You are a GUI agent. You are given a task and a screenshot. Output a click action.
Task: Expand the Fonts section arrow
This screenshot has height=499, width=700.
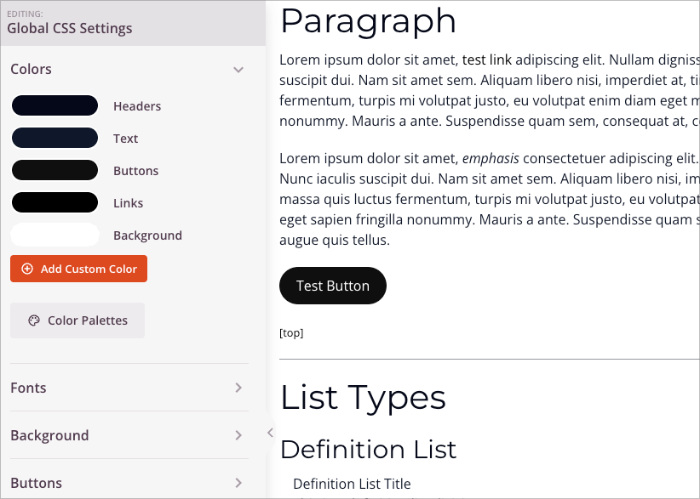click(238, 388)
